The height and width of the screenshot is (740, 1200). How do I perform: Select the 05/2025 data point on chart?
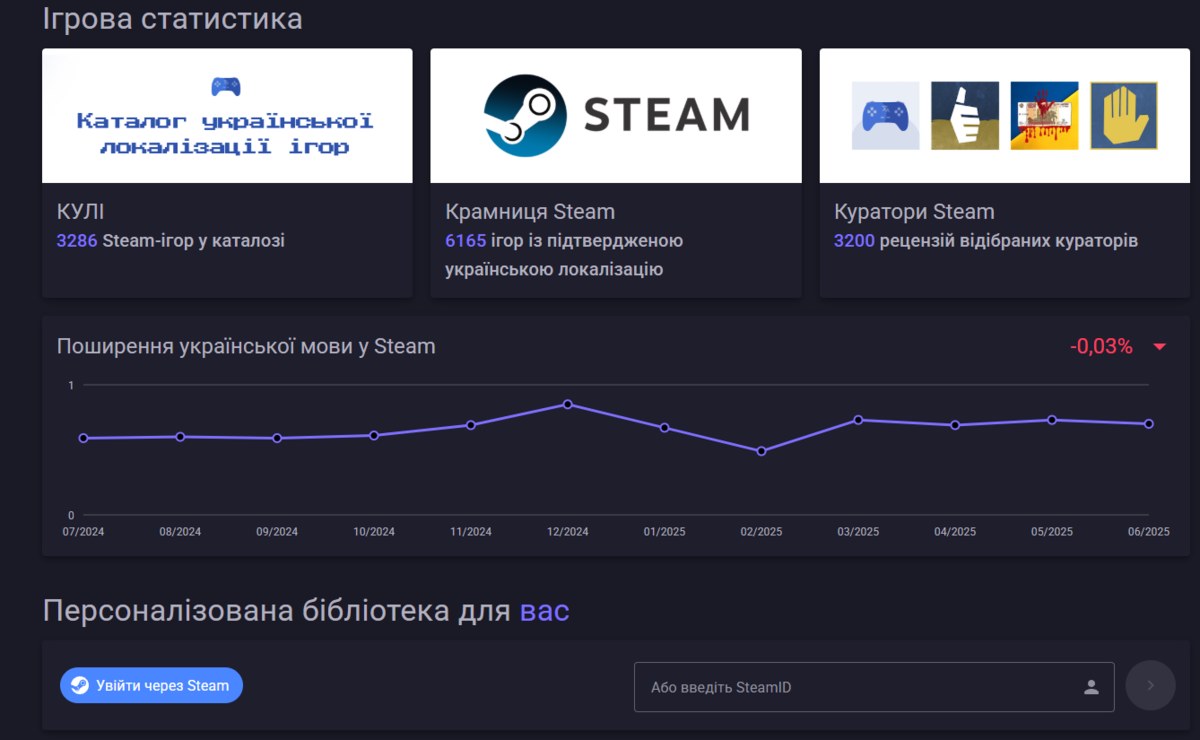pos(1052,420)
